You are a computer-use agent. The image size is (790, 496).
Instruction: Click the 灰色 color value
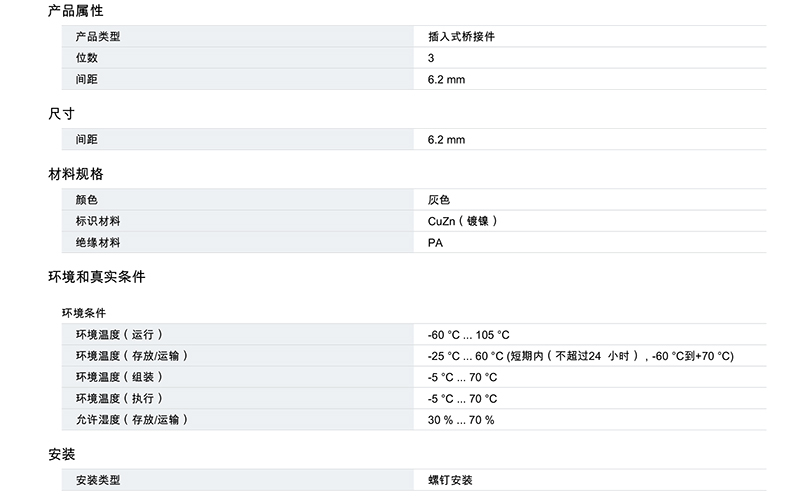[439, 200]
